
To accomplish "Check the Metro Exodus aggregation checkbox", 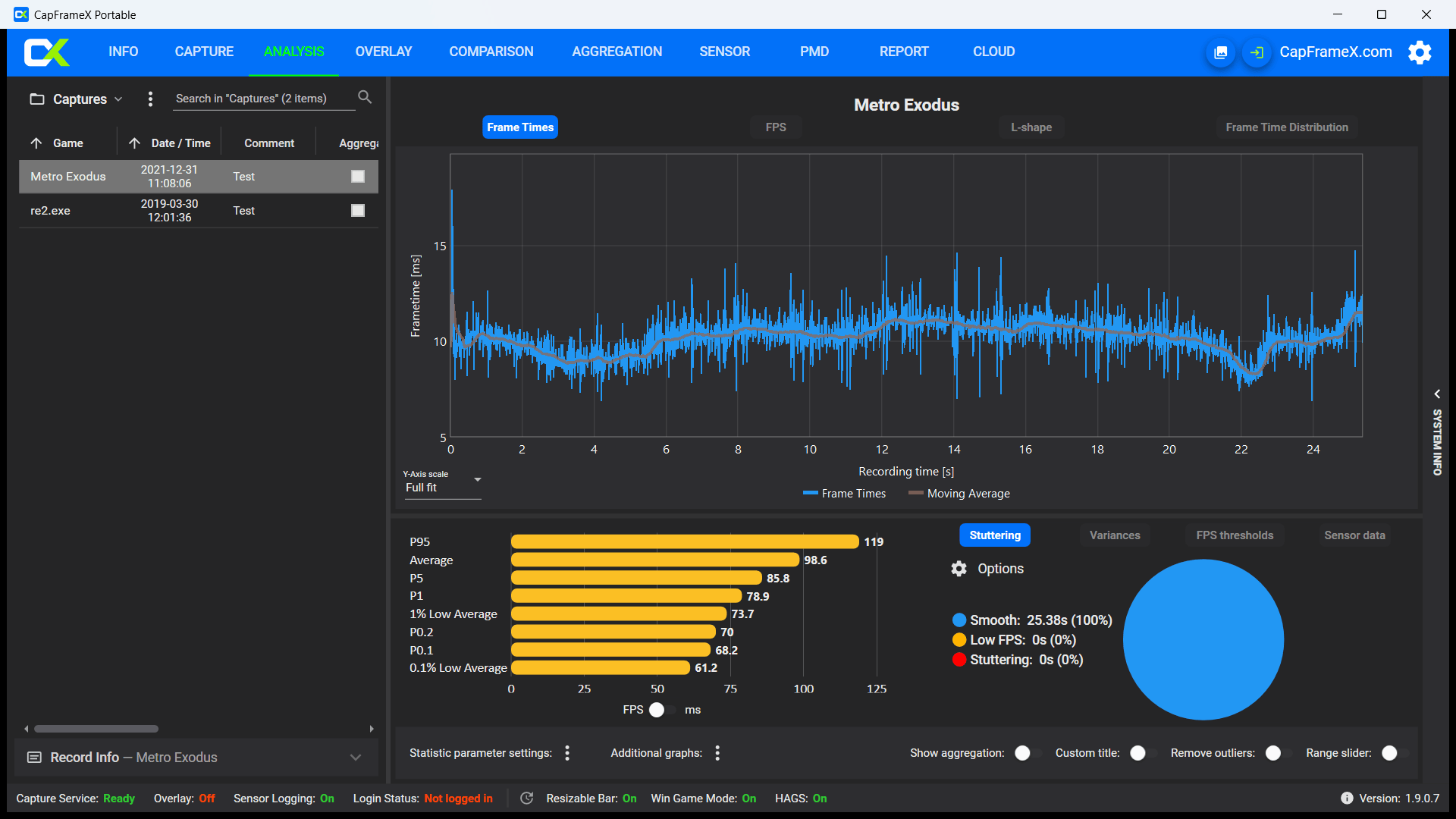I will coord(358,177).
